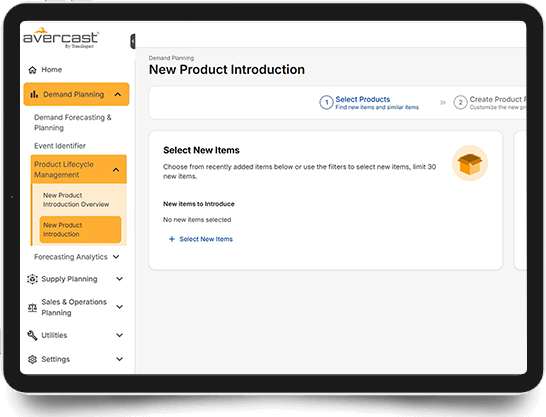Viewport: 546px width, 417px height.
Task: Expand the Forecasting Analytics chevron
Action: tap(116, 257)
